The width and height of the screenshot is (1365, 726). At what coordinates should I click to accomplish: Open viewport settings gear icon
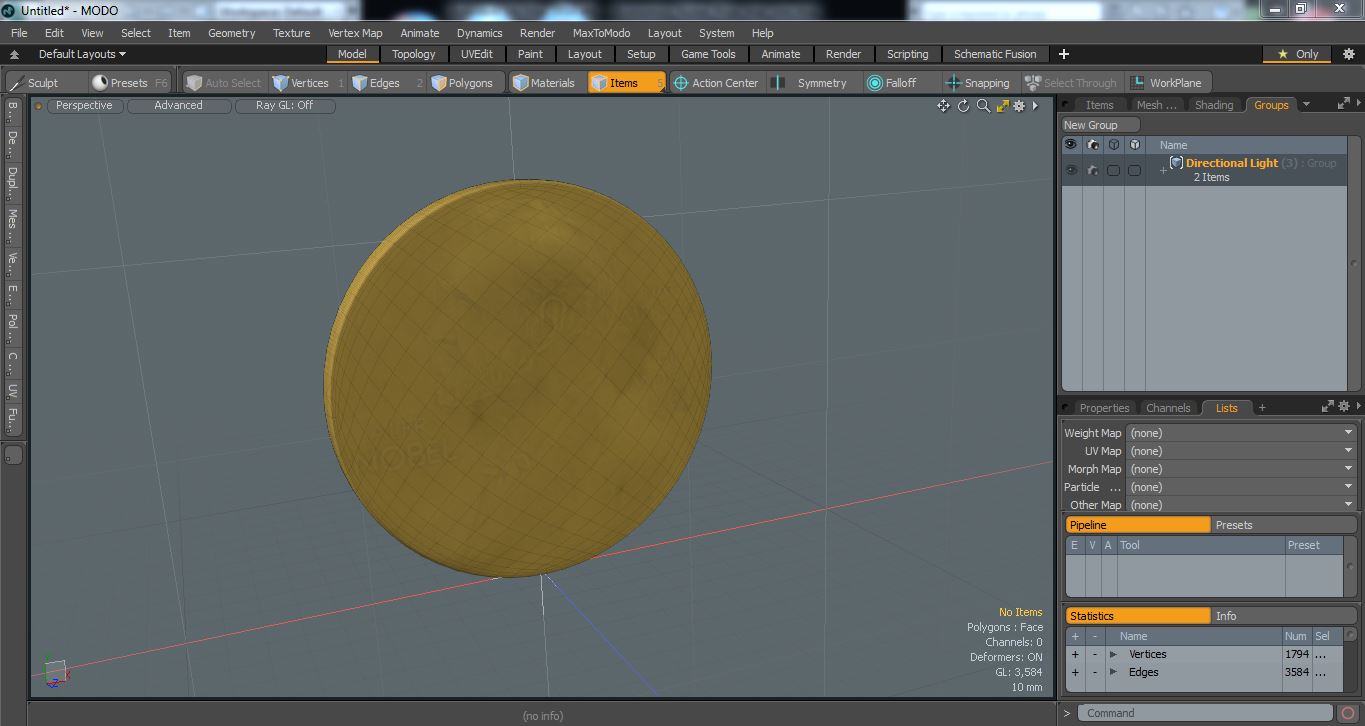pos(1019,105)
